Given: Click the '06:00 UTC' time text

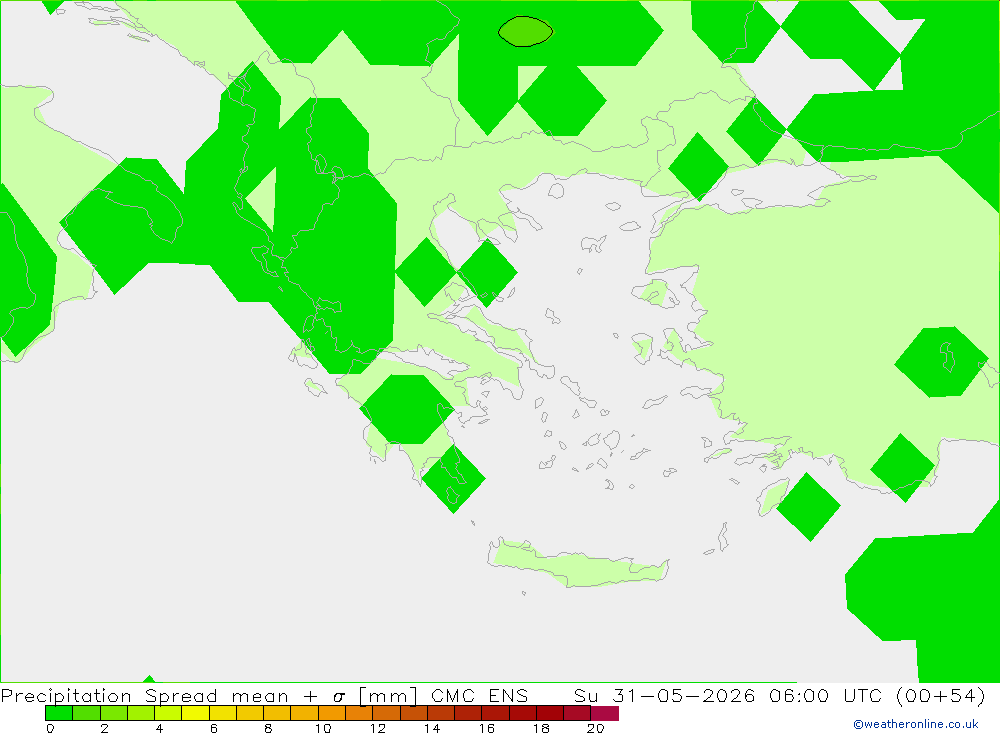Looking at the screenshot, I should coord(826,695).
